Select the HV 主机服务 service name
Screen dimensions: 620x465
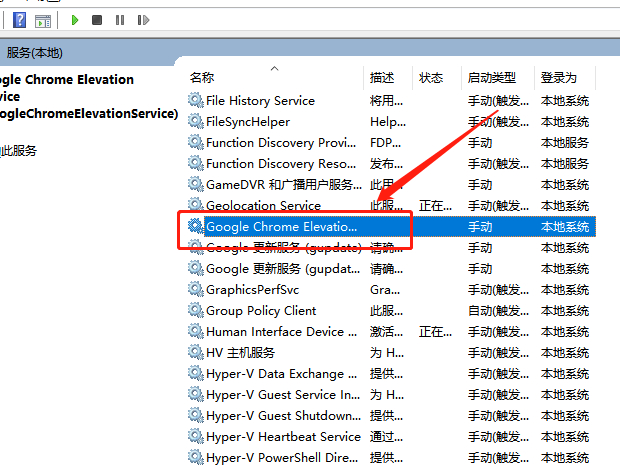click(240, 353)
